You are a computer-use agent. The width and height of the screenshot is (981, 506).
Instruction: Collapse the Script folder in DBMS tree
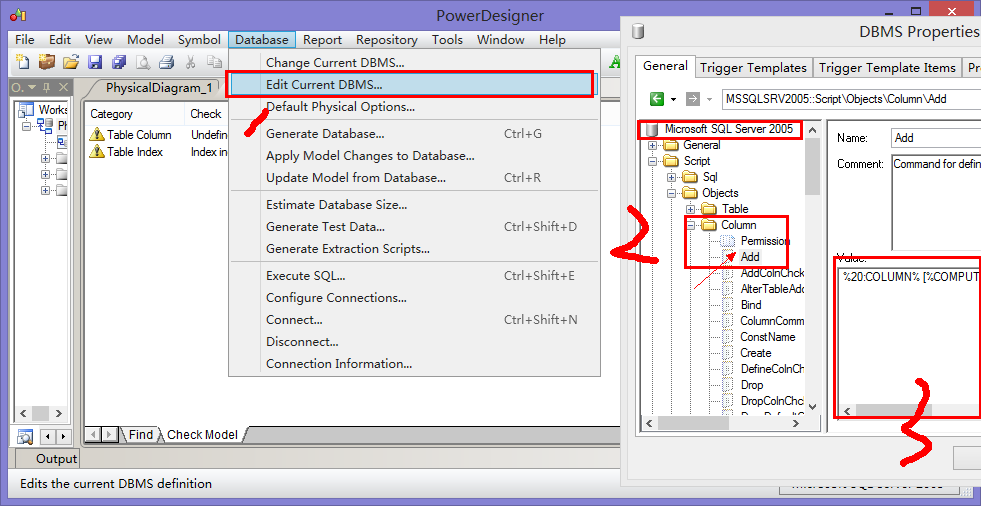653,161
